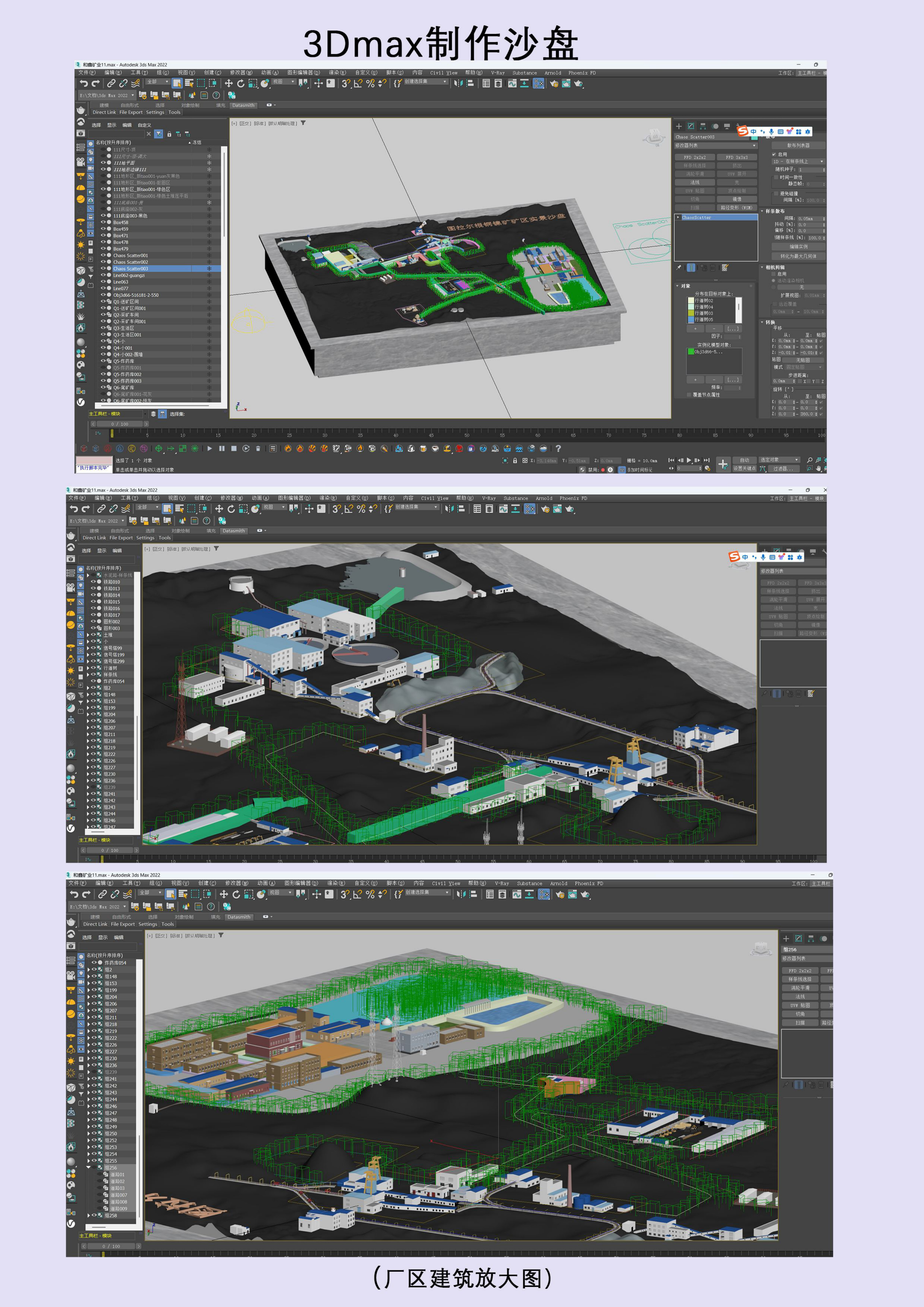
Task: Click the question mark help icon
Action: (558, 449)
